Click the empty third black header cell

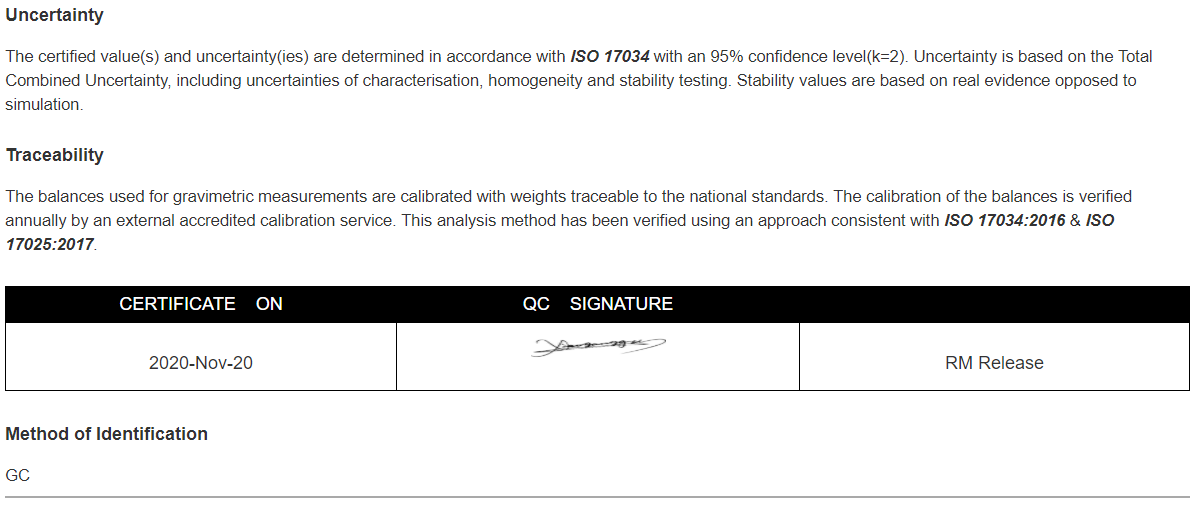pos(994,304)
